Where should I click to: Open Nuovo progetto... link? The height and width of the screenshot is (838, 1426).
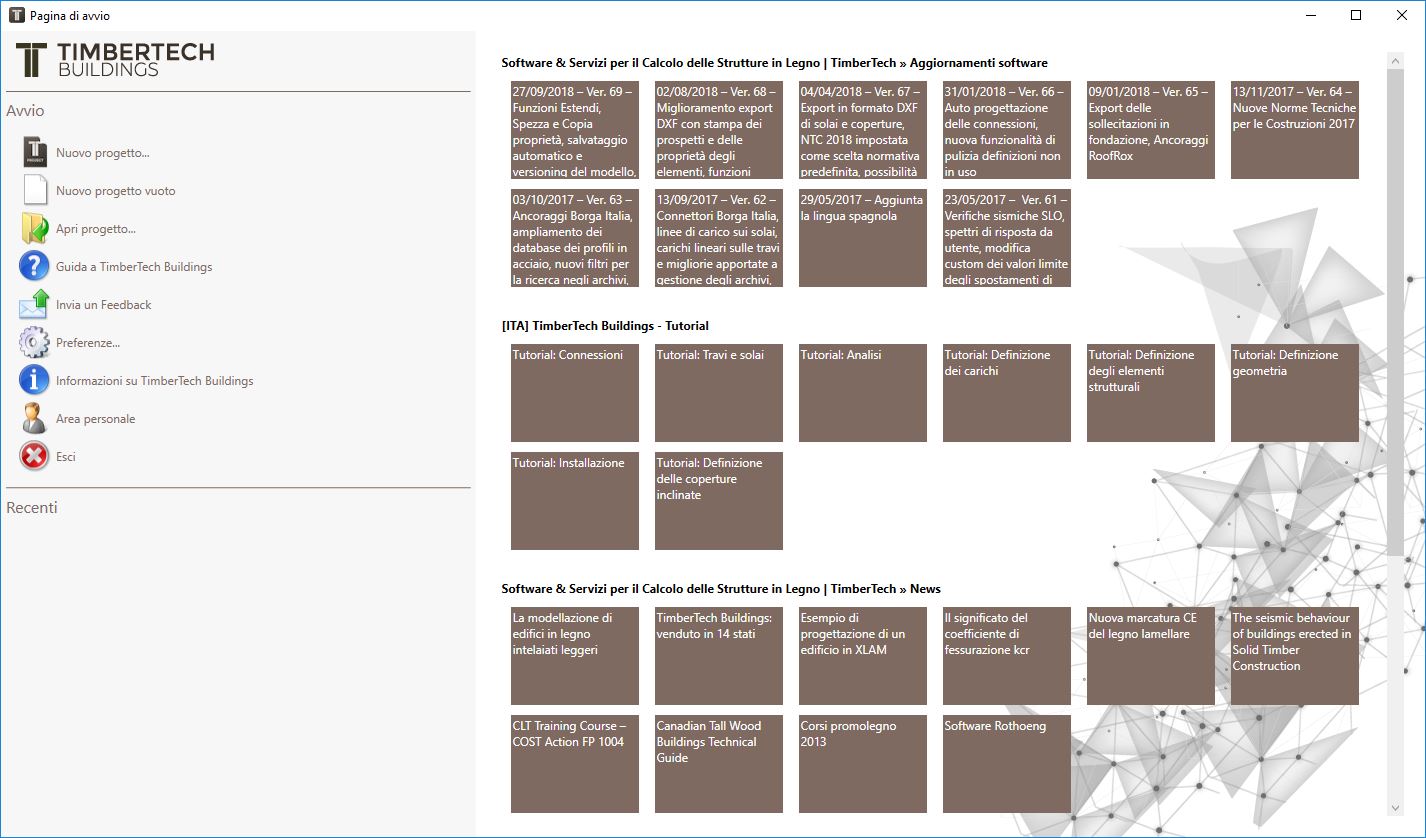click(x=103, y=153)
